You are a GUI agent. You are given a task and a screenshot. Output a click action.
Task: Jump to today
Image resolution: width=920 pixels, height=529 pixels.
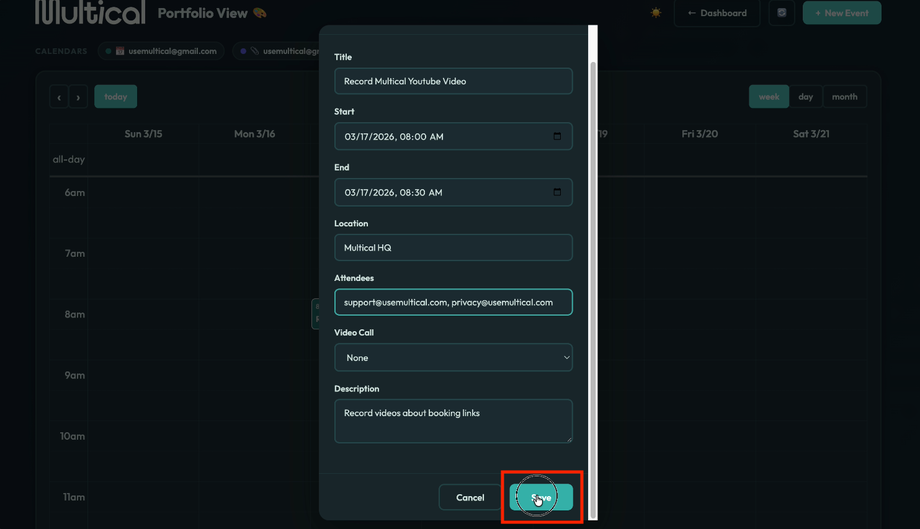click(116, 97)
